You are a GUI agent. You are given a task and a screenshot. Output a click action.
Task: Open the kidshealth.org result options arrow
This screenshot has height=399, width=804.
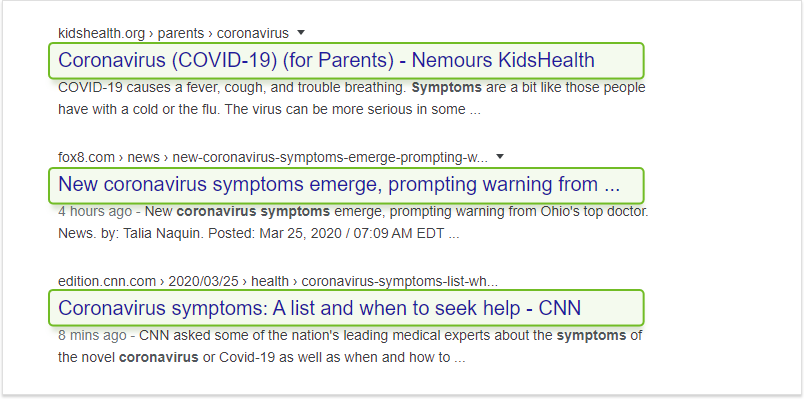click(301, 33)
